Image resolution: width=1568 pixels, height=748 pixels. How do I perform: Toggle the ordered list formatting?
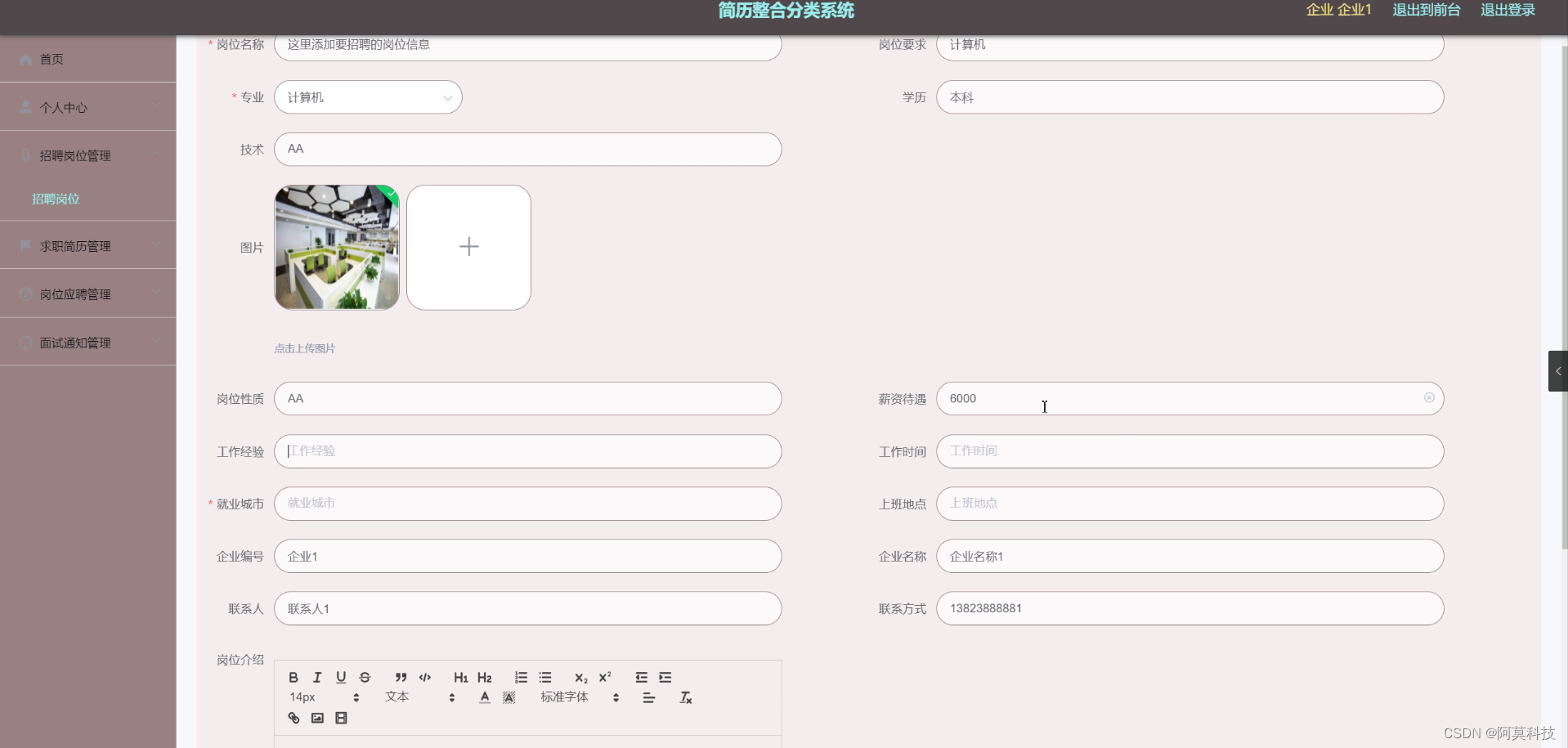(521, 677)
